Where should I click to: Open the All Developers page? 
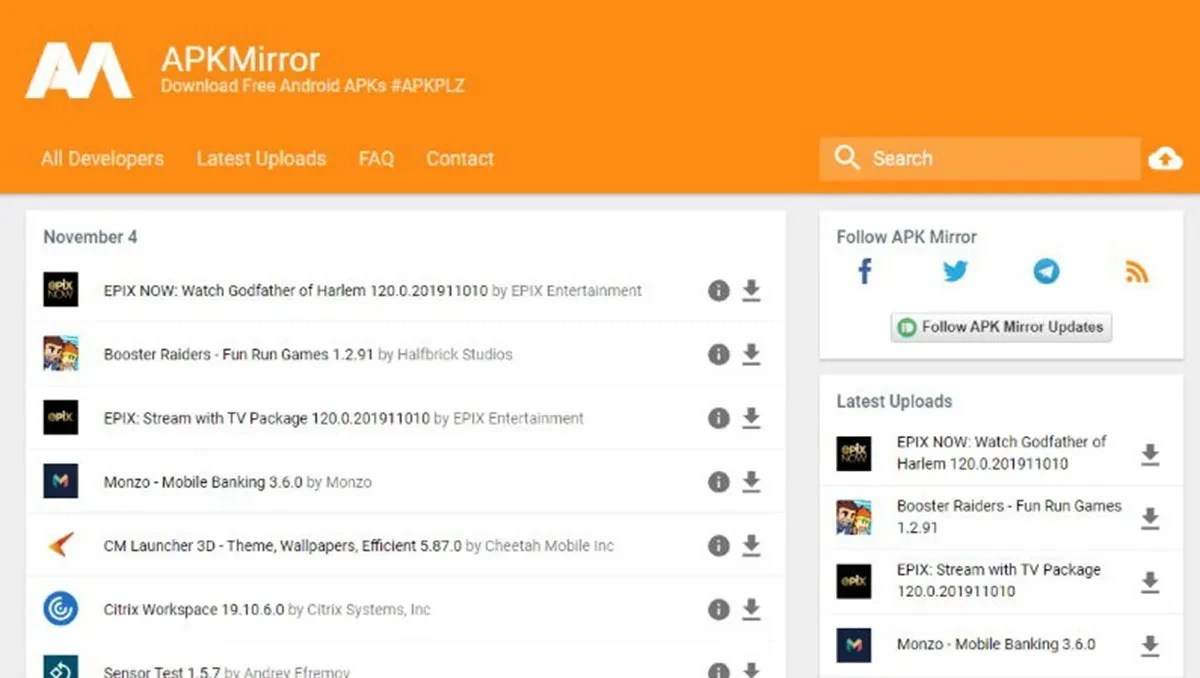[101, 158]
